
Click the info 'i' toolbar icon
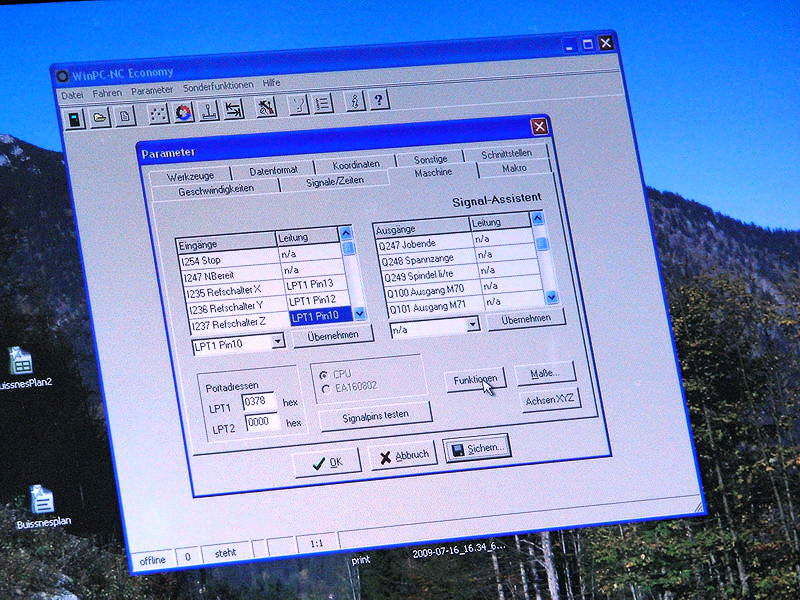(x=355, y=102)
